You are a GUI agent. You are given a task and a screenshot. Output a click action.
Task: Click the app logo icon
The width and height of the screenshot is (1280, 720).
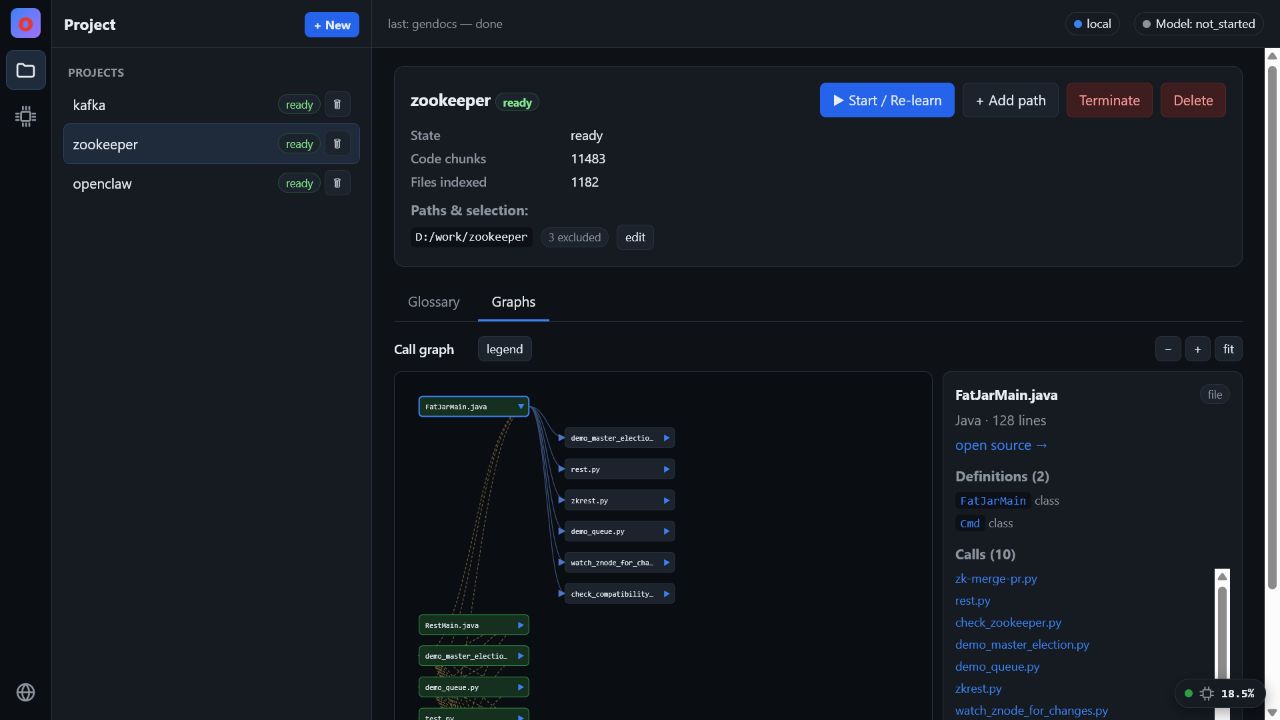tap(26, 24)
